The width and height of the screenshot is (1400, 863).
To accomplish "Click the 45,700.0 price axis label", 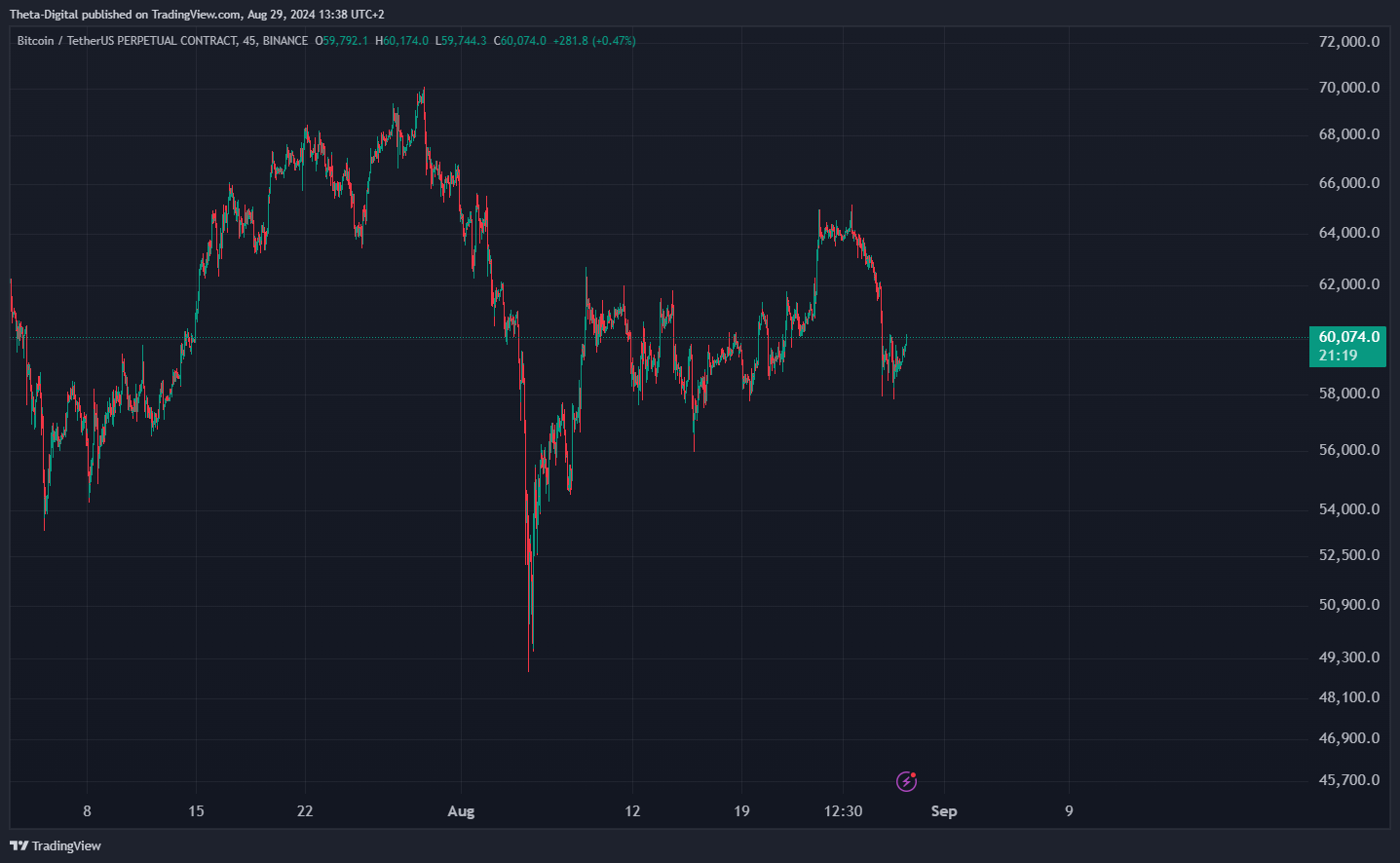I will pos(1349,780).
